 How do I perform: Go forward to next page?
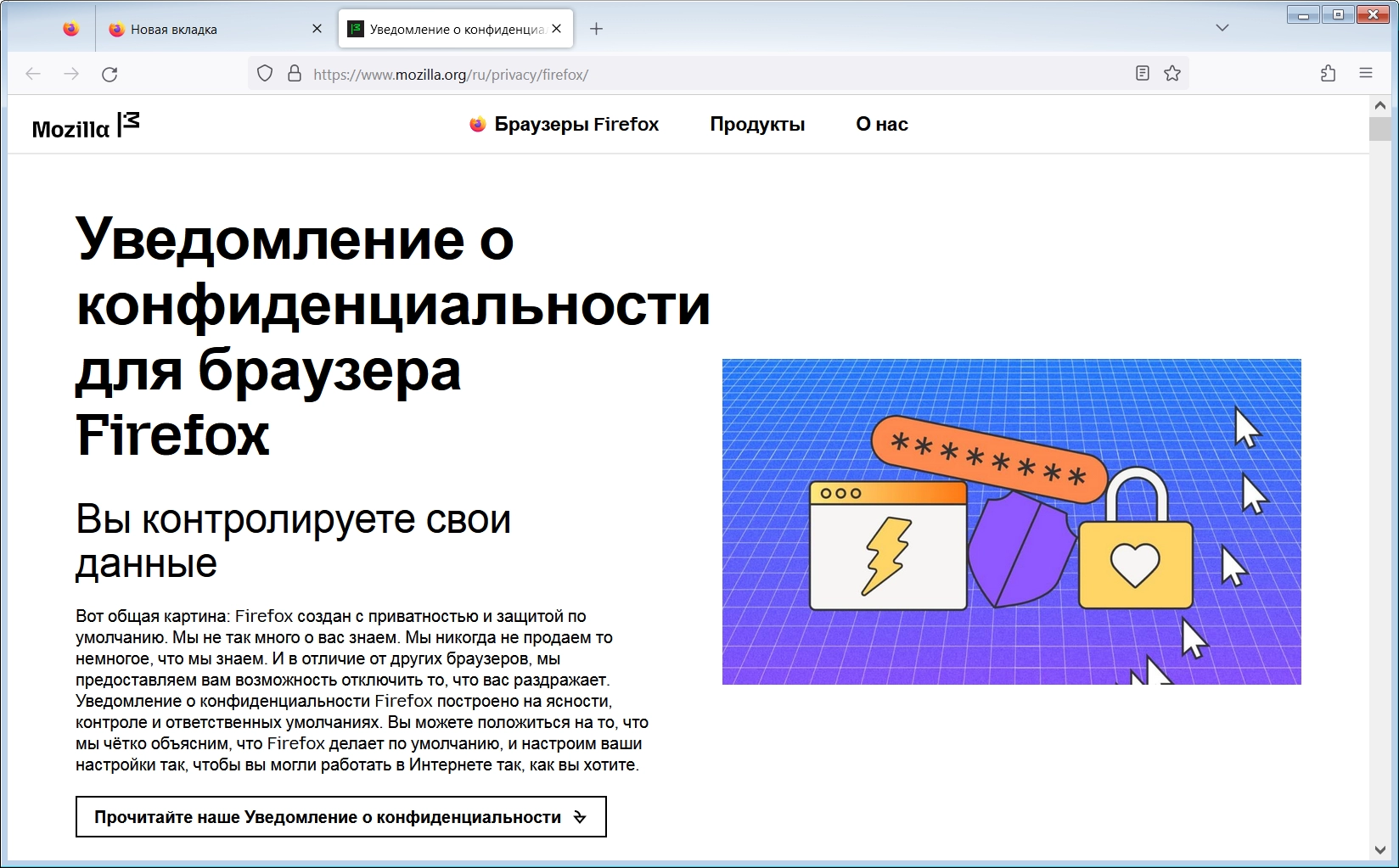coord(71,74)
